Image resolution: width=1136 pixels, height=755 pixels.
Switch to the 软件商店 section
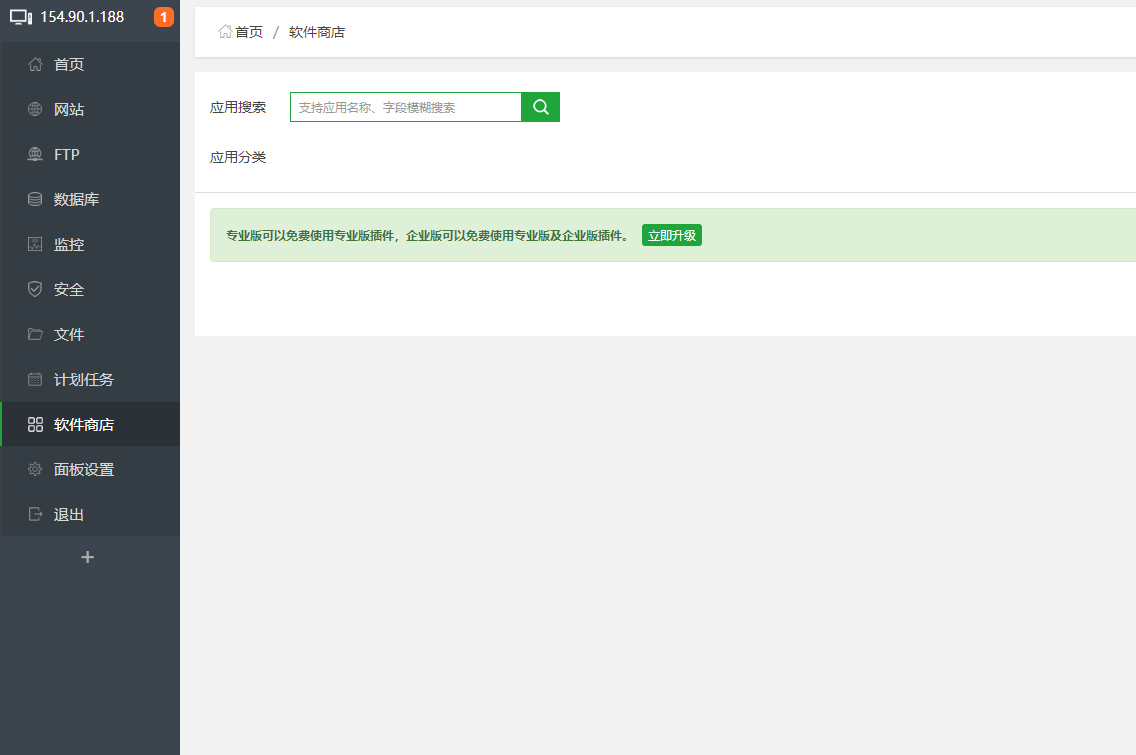click(85, 424)
